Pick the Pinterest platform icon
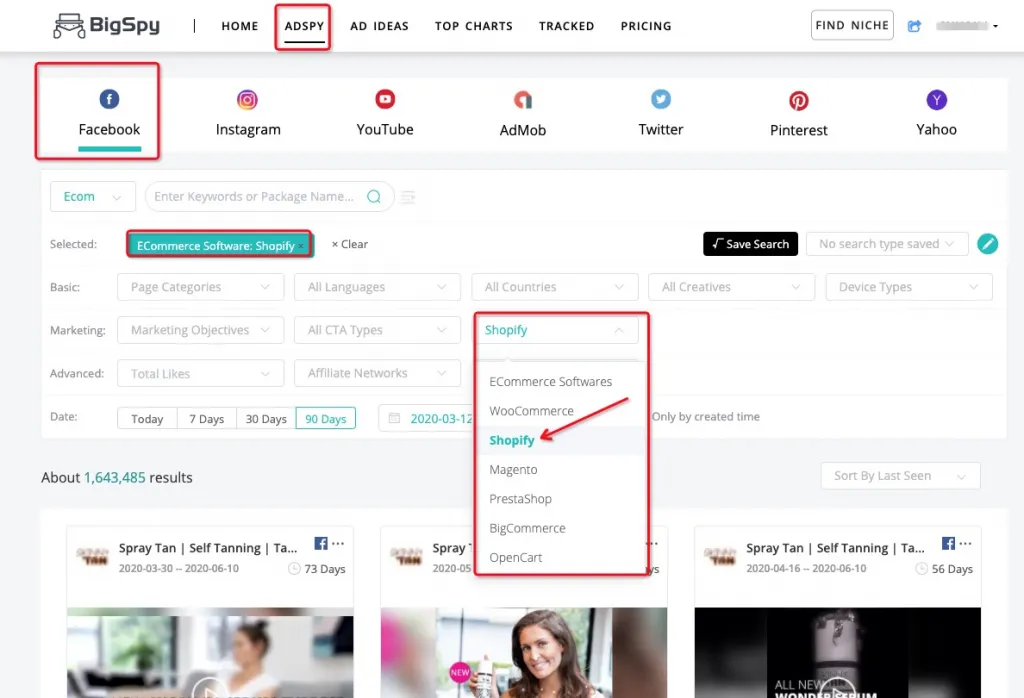The image size is (1024, 698). [x=799, y=100]
